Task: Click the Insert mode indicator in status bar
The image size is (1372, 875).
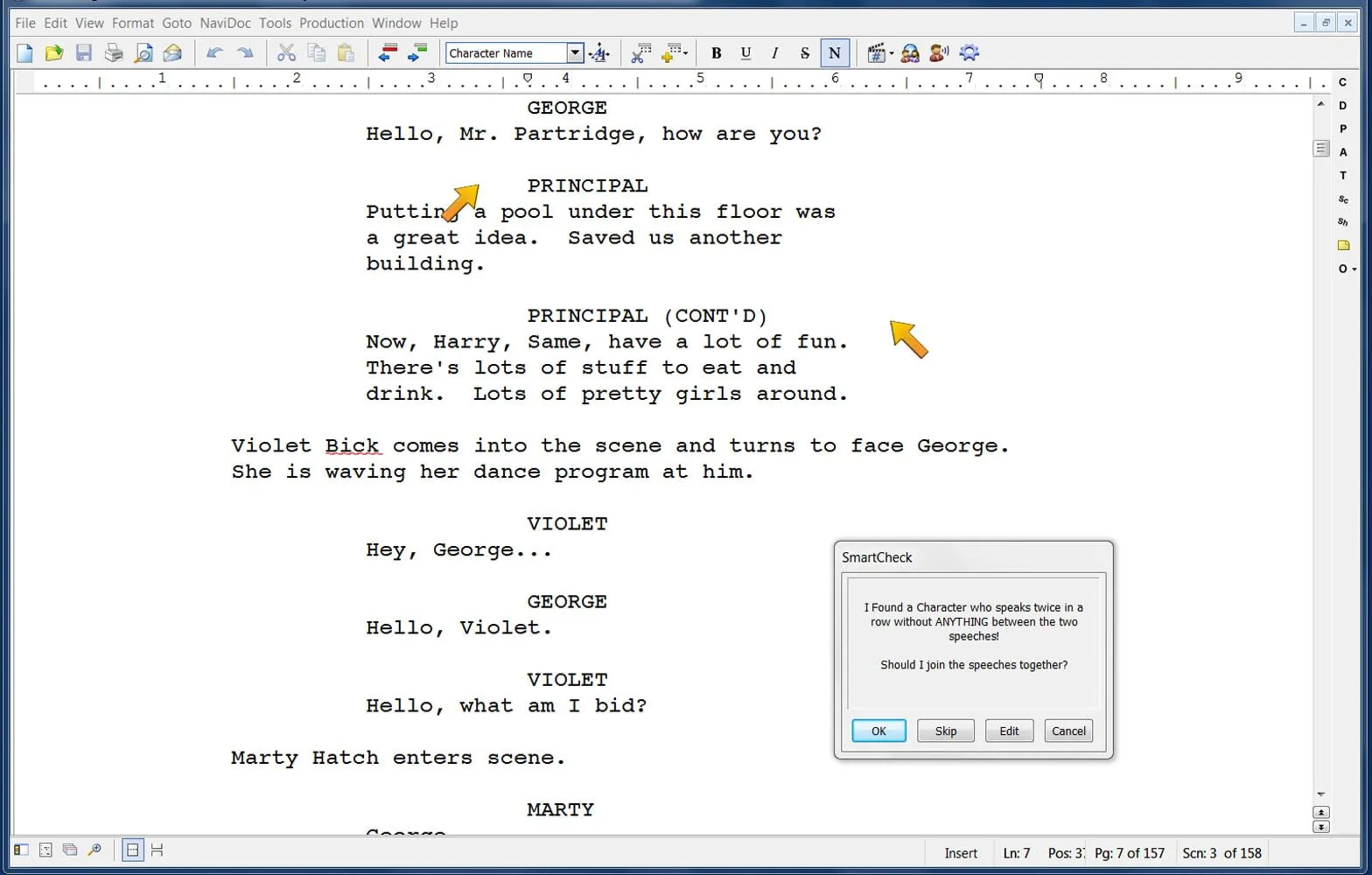Action: point(961,853)
